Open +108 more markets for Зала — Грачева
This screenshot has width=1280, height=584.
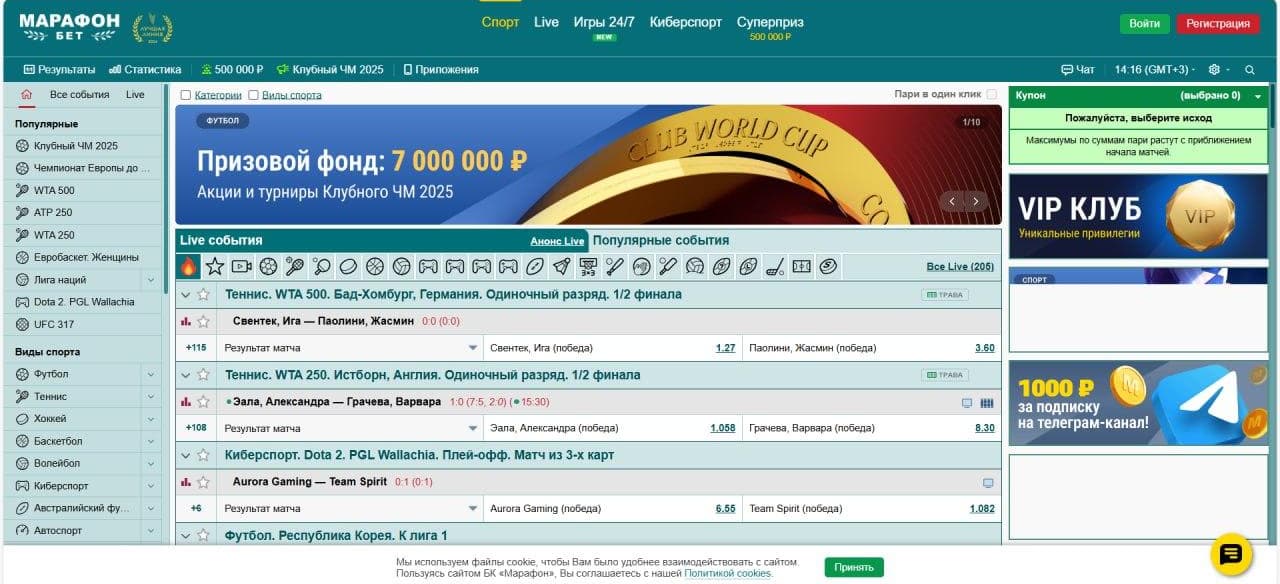click(196, 428)
